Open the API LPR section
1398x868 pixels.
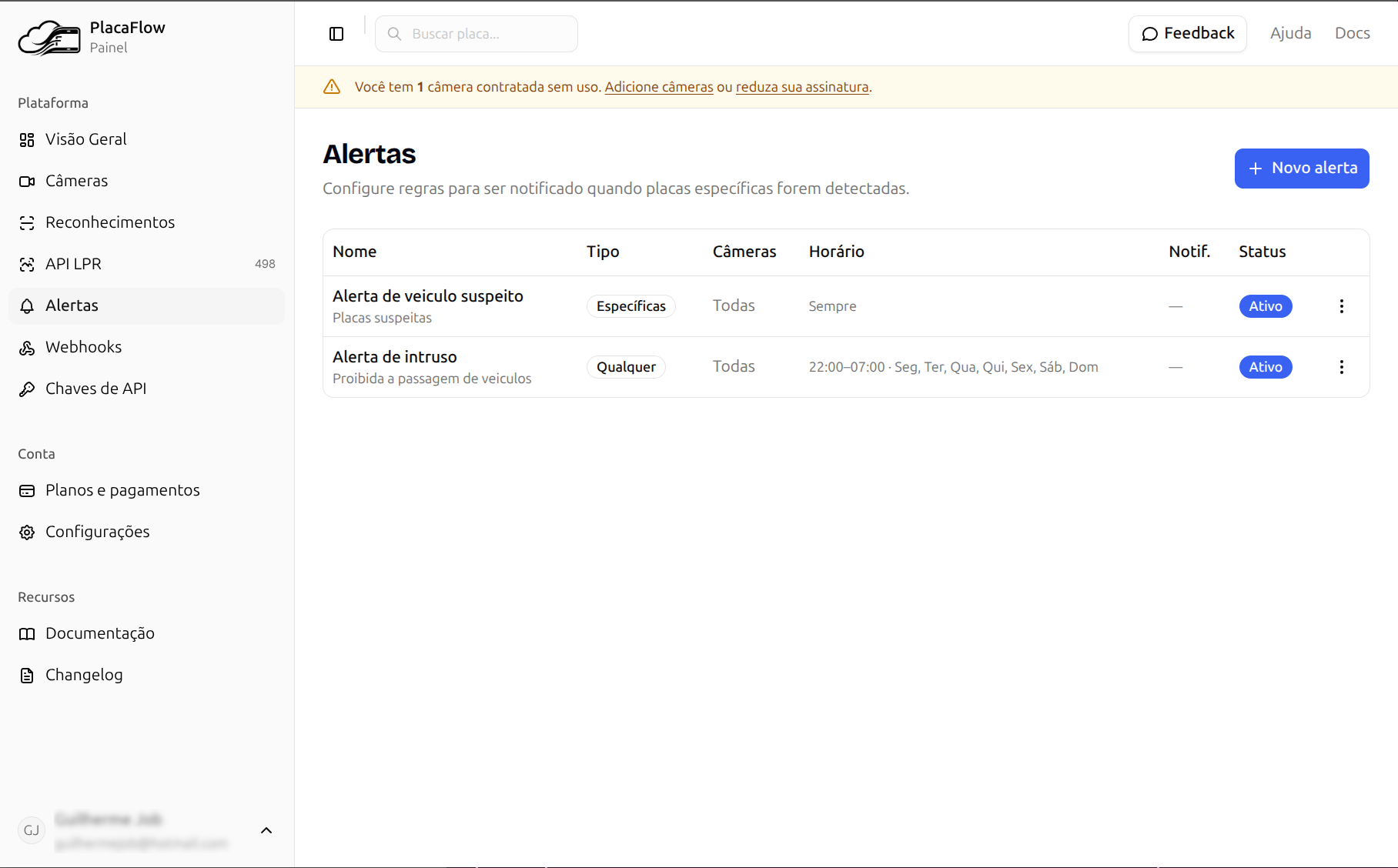(x=73, y=264)
